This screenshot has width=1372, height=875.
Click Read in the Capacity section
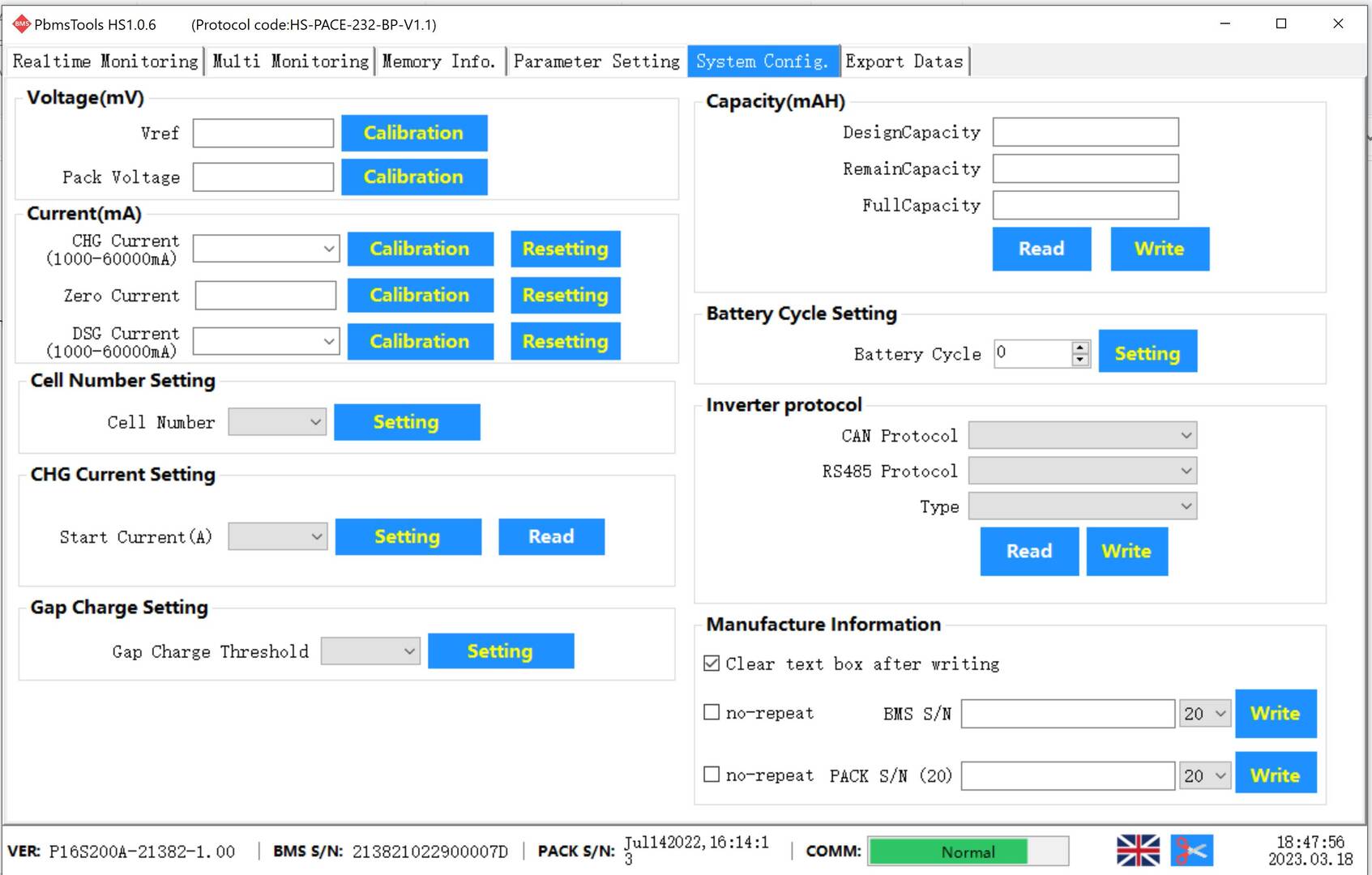(x=1041, y=249)
